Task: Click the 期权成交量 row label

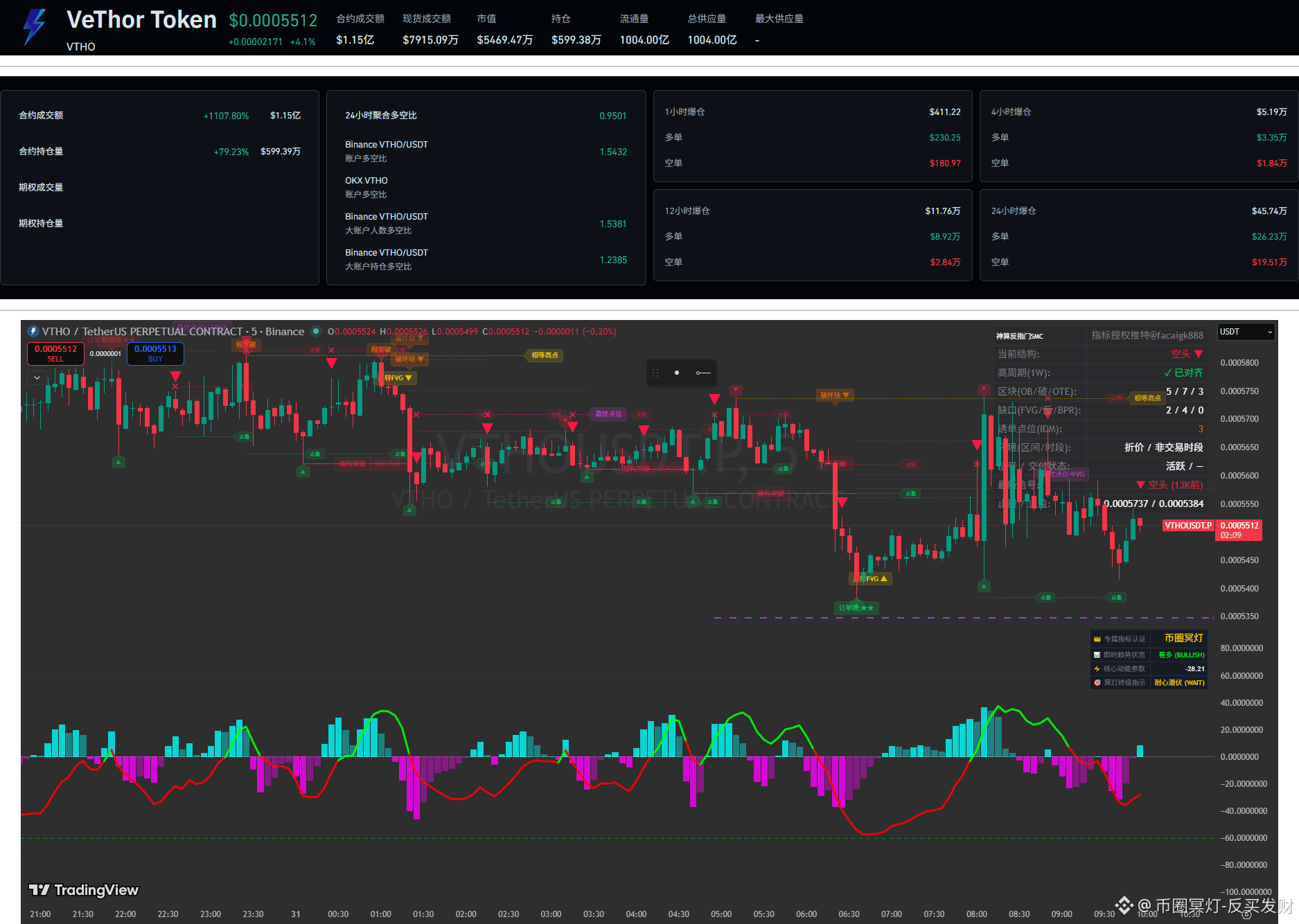Action: [x=41, y=187]
